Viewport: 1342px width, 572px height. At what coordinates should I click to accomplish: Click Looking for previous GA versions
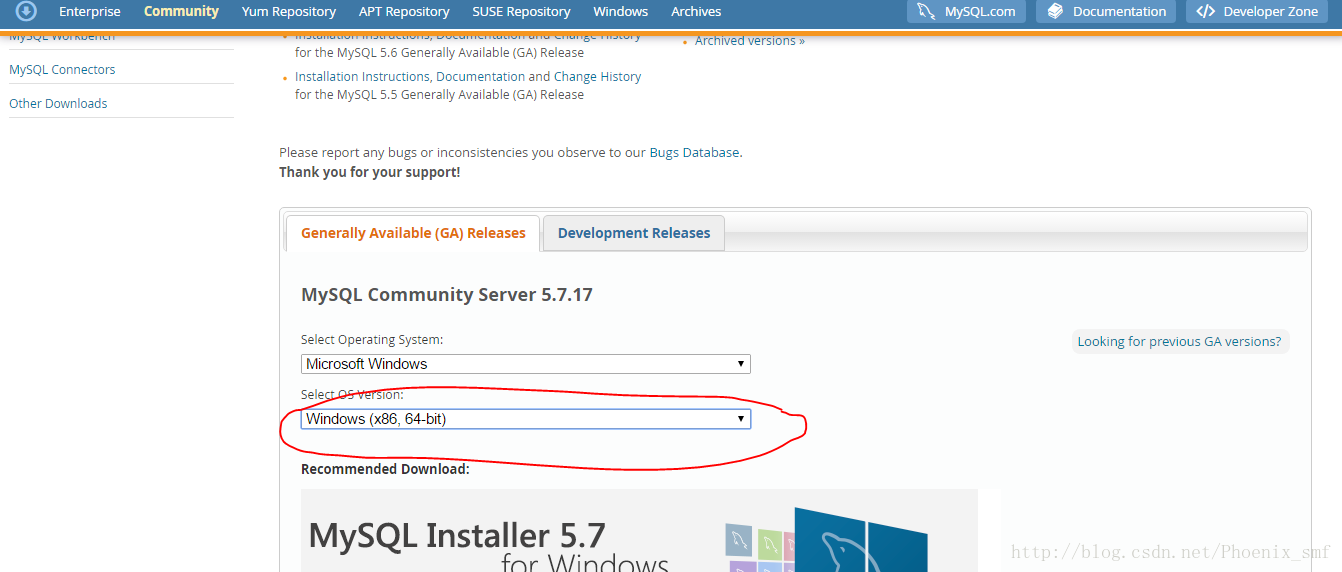pyautogui.click(x=1179, y=342)
